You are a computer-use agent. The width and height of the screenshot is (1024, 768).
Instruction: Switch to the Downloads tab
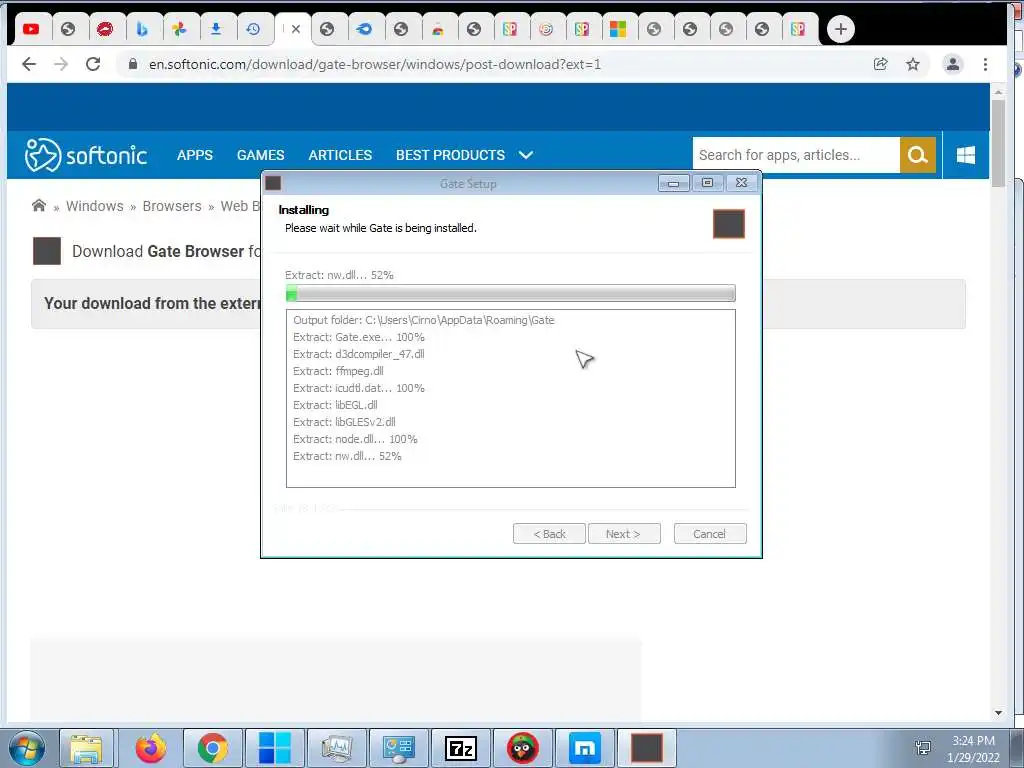216,29
